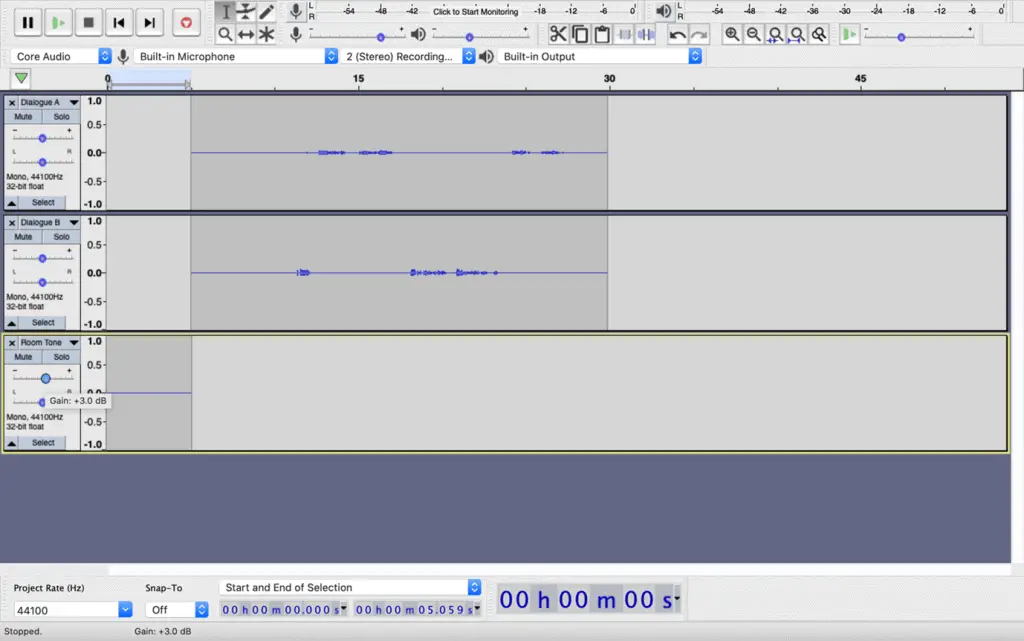The image size is (1024, 641).
Task: Click the Pause button
Action: click(27, 23)
